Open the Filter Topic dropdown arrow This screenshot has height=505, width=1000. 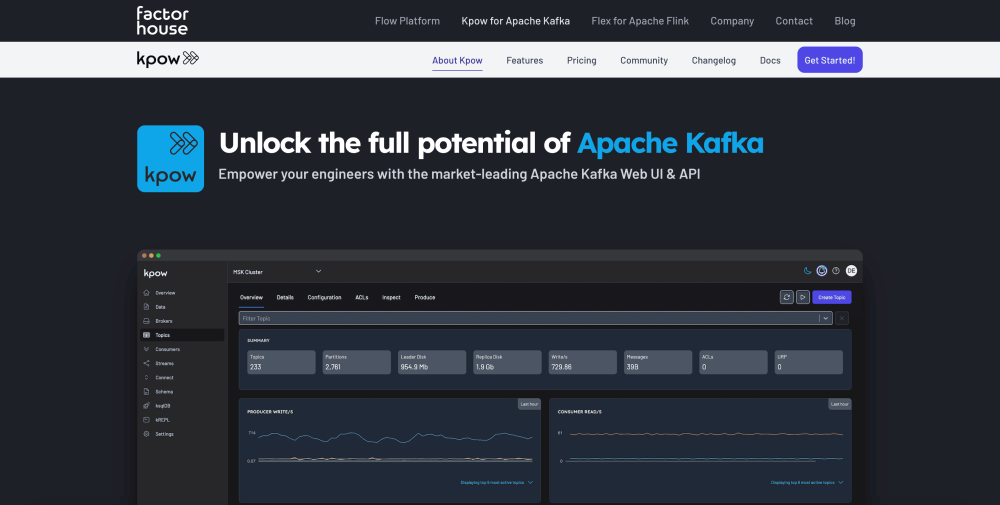pyautogui.click(x=825, y=318)
